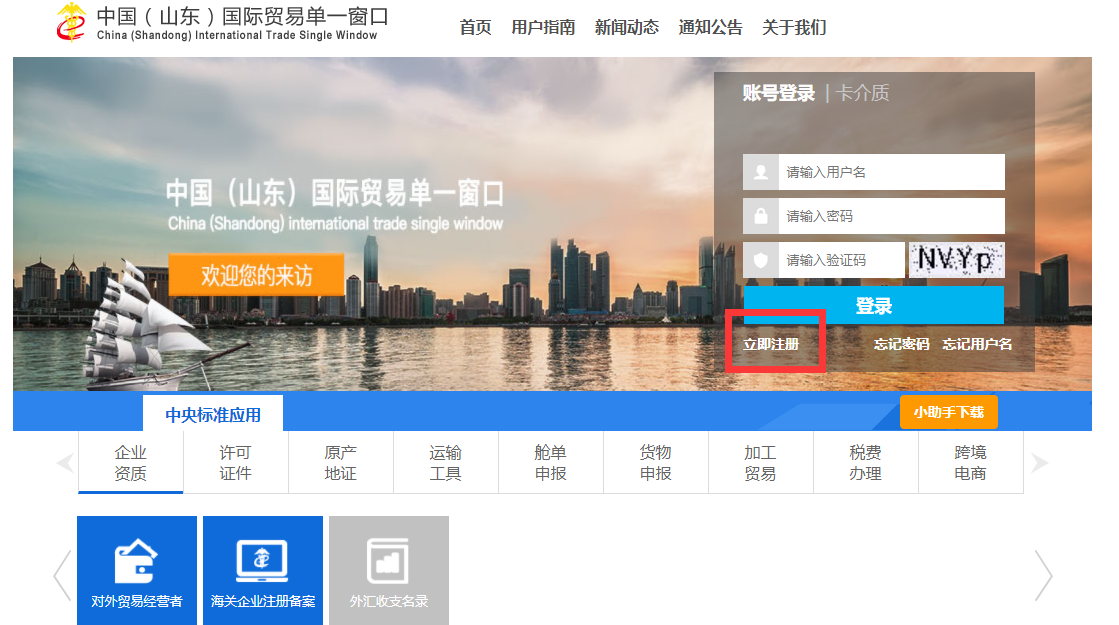Click the blue 登录 button
This screenshot has height=625, width=1119.
[874, 305]
